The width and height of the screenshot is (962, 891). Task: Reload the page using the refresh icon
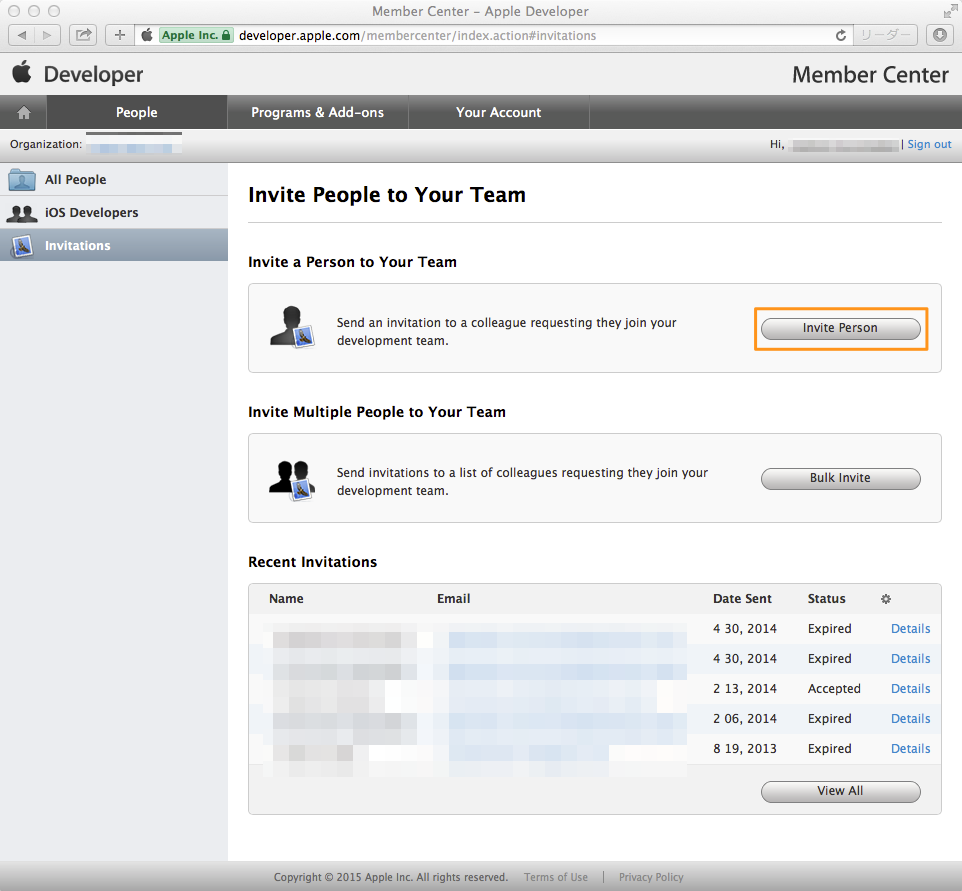(840, 34)
